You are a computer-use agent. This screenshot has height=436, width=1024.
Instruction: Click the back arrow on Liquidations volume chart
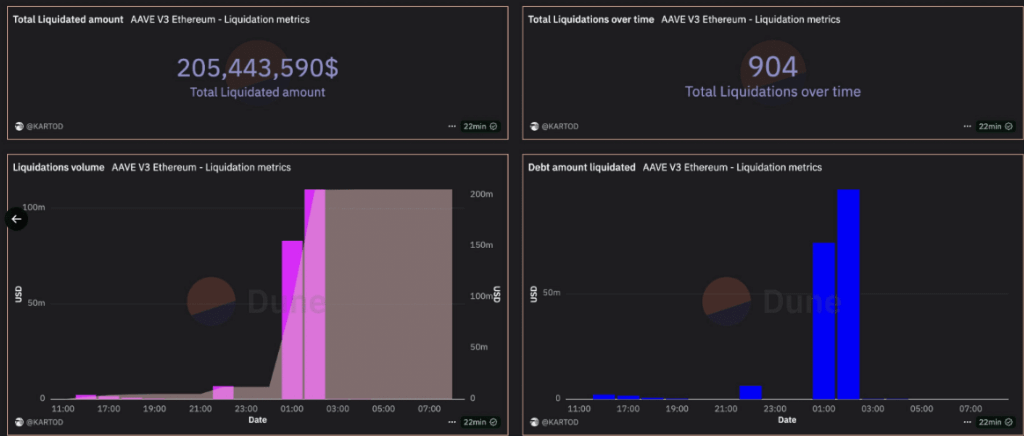click(17, 219)
